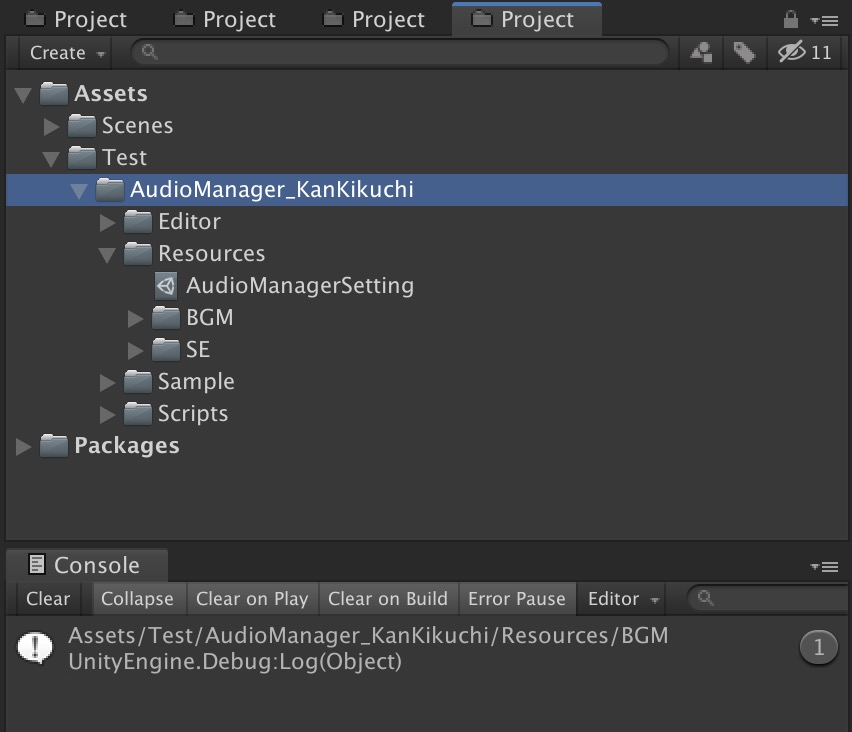Collapse the Resources folder arrow

[108, 255]
